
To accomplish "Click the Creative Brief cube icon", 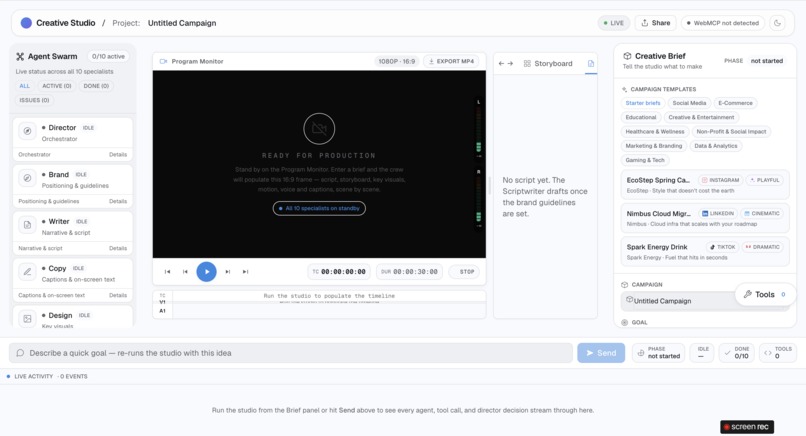I will [x=627, y=56].
